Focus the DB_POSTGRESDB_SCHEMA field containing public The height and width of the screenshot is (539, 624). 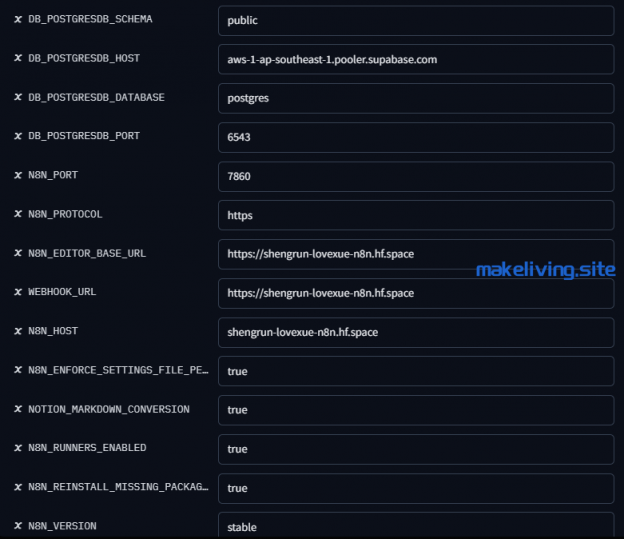(x=415, y=20)
